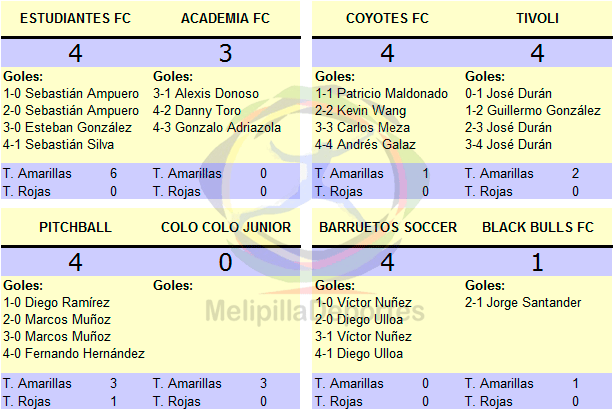Image resolution: width=613 pixels, height=410 pixels.
Task: Click Black Bulls FC score number 1
Action: pos(538,262)
